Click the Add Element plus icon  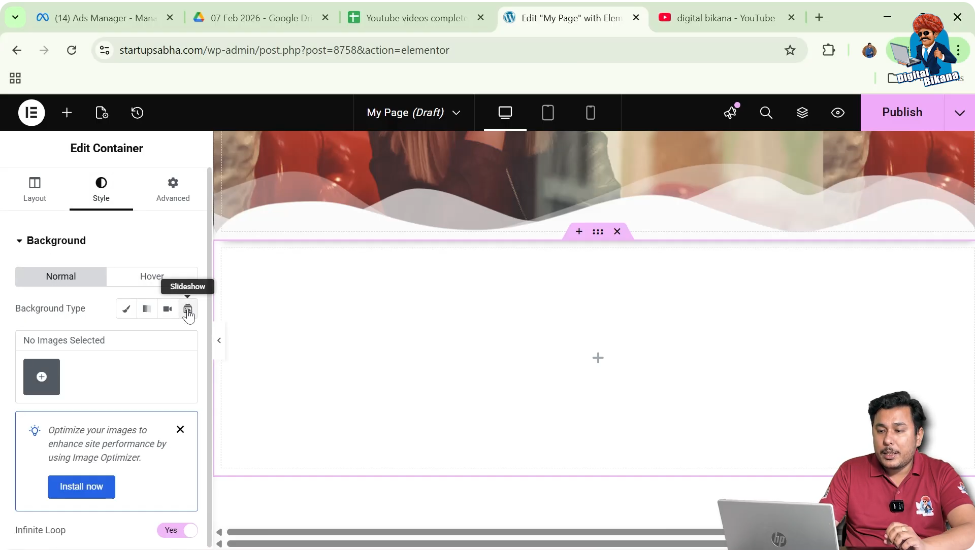[x=67, y=113]
